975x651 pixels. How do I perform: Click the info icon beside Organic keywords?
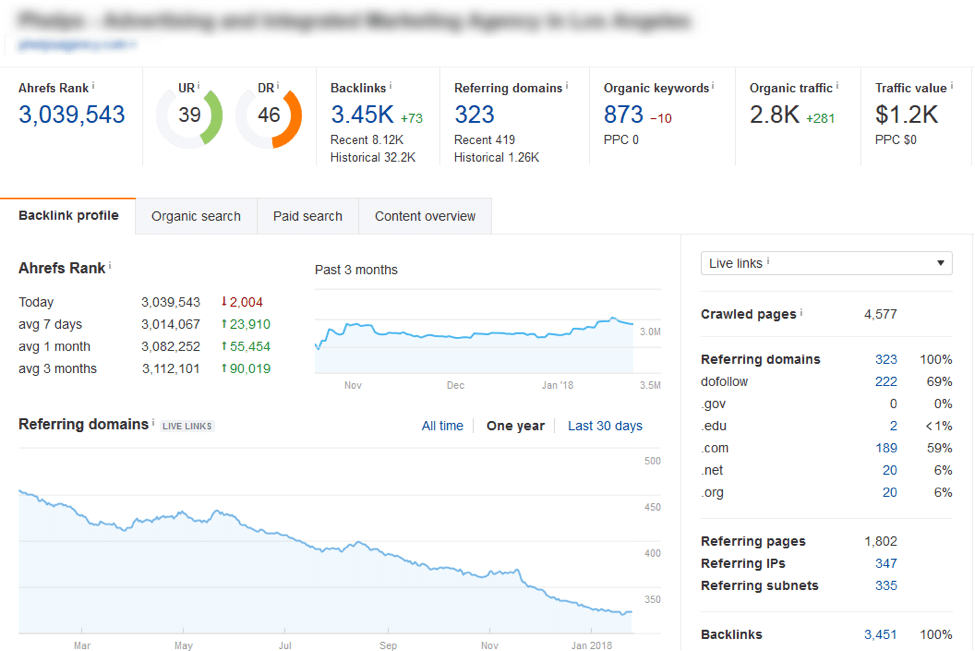tap(713, 85)
